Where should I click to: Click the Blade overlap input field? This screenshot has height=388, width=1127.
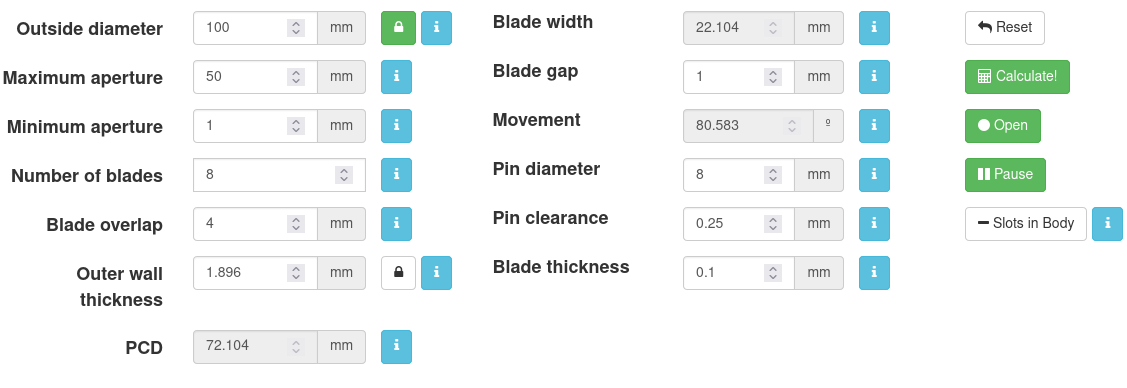click(x=255, y=223)
